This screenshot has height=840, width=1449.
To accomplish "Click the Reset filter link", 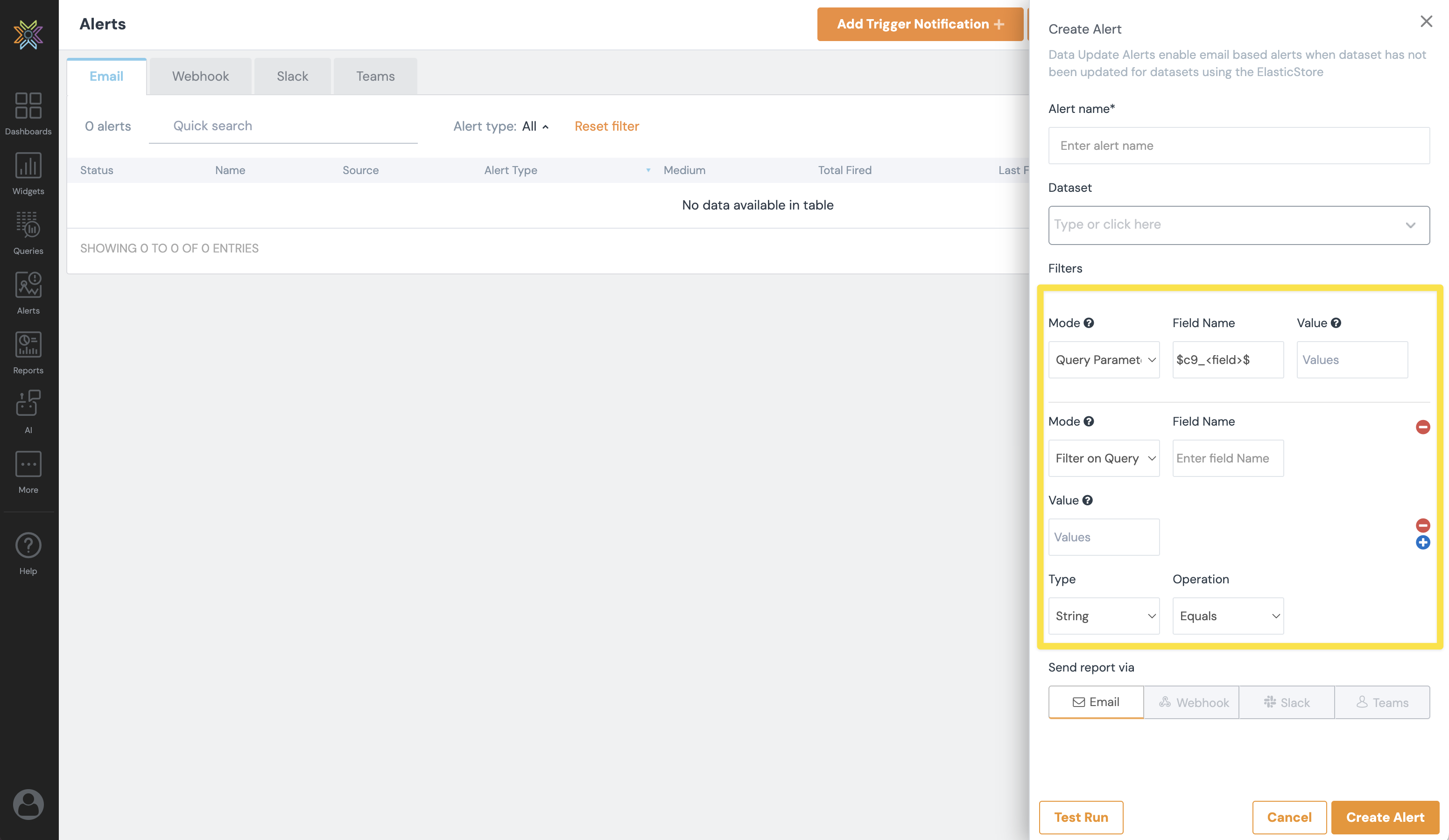I will click(606, 126).
